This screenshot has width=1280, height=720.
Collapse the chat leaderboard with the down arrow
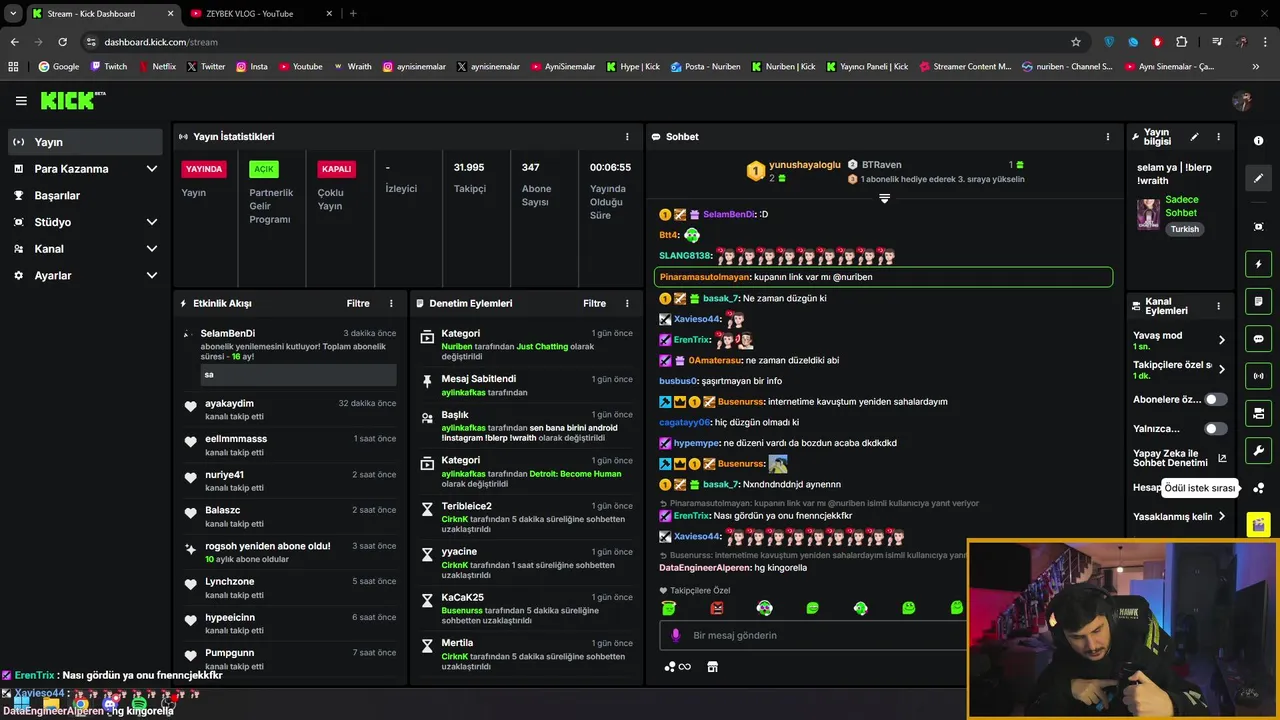click(x=884, y=198)
